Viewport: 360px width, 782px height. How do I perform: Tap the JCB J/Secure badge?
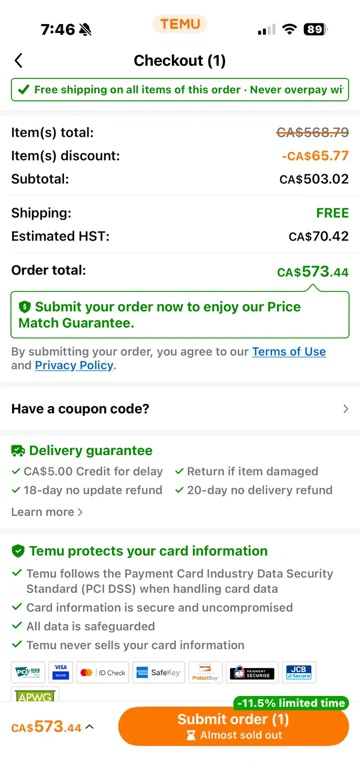(299, 672)
